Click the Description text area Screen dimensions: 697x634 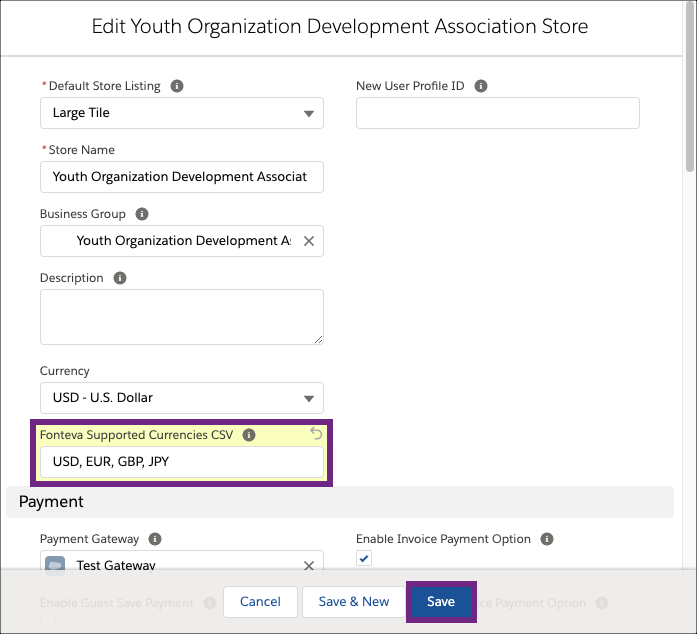(x=182, y=317)
